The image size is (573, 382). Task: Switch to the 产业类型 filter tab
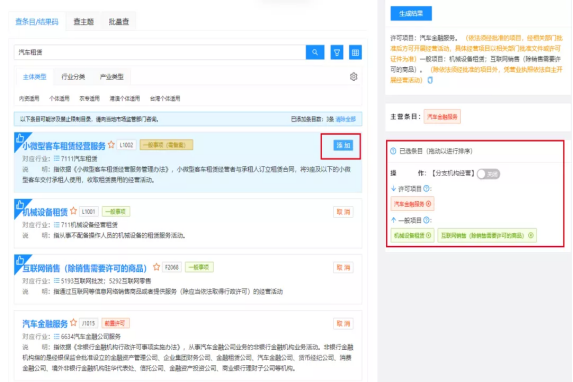tap(111, 77)
